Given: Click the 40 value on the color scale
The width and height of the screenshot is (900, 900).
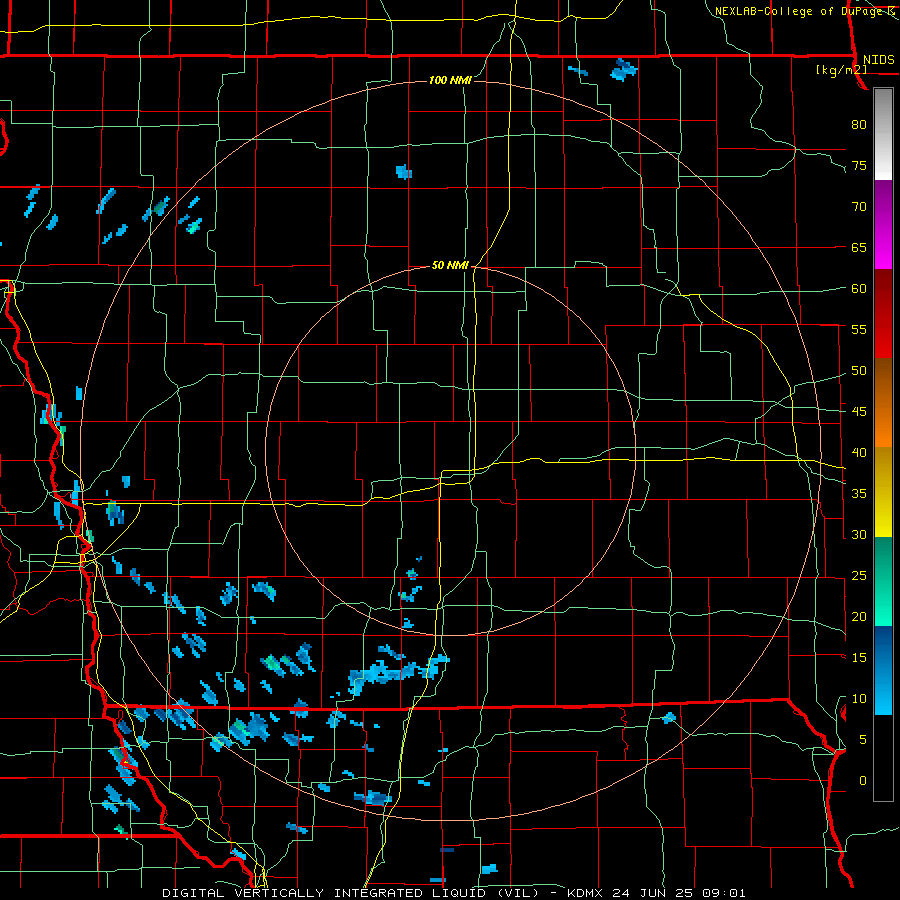Looking at the screenshot, I should pos(859,453).
